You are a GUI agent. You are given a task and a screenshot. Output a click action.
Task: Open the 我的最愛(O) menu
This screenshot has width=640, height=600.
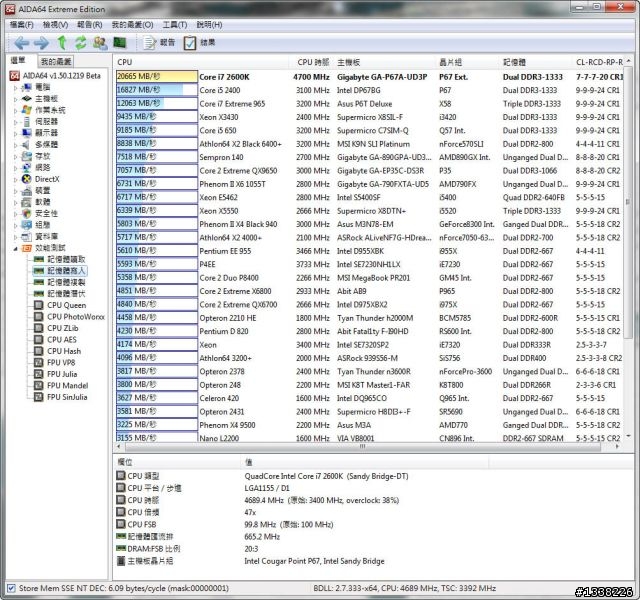click(133, 24)
